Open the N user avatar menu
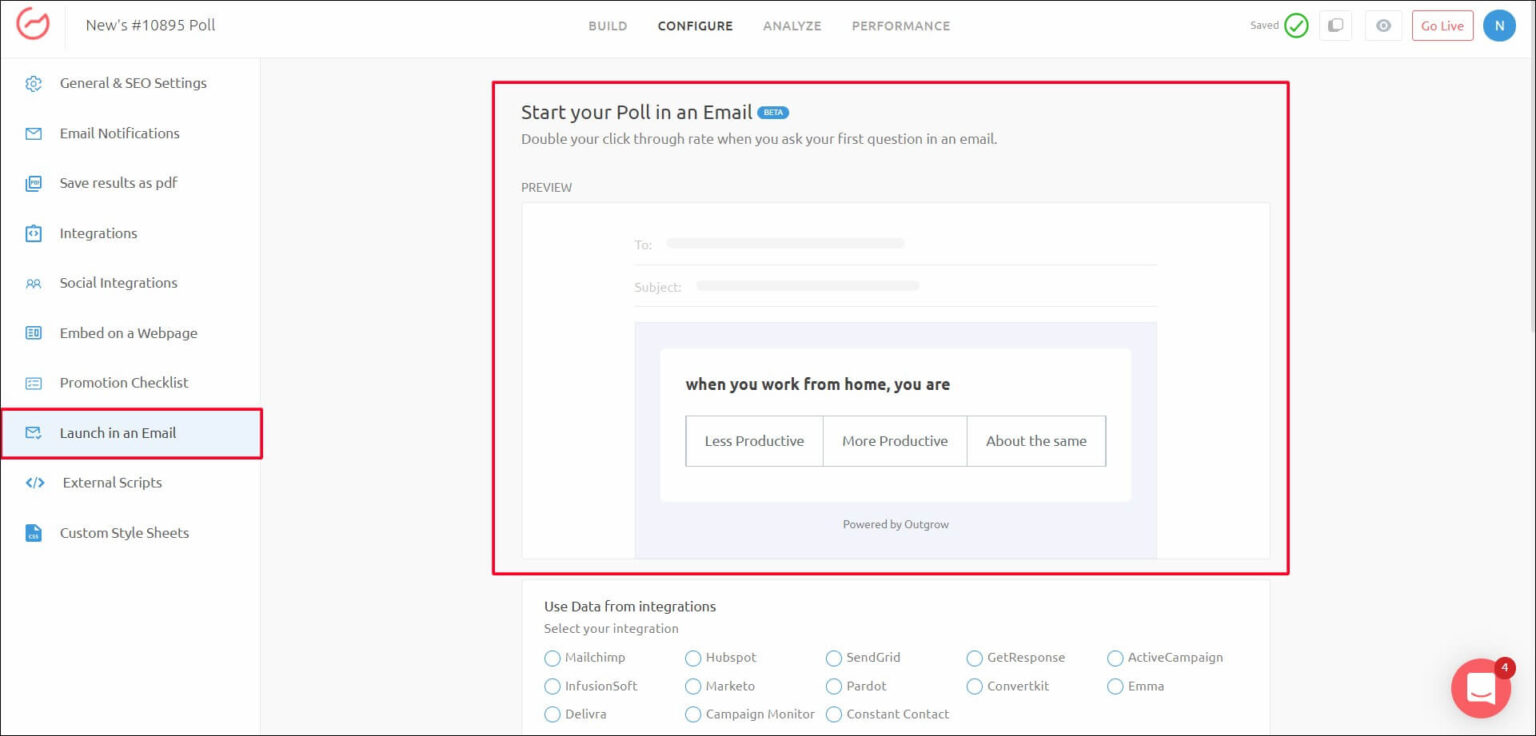 click(x=1499, y=26)
